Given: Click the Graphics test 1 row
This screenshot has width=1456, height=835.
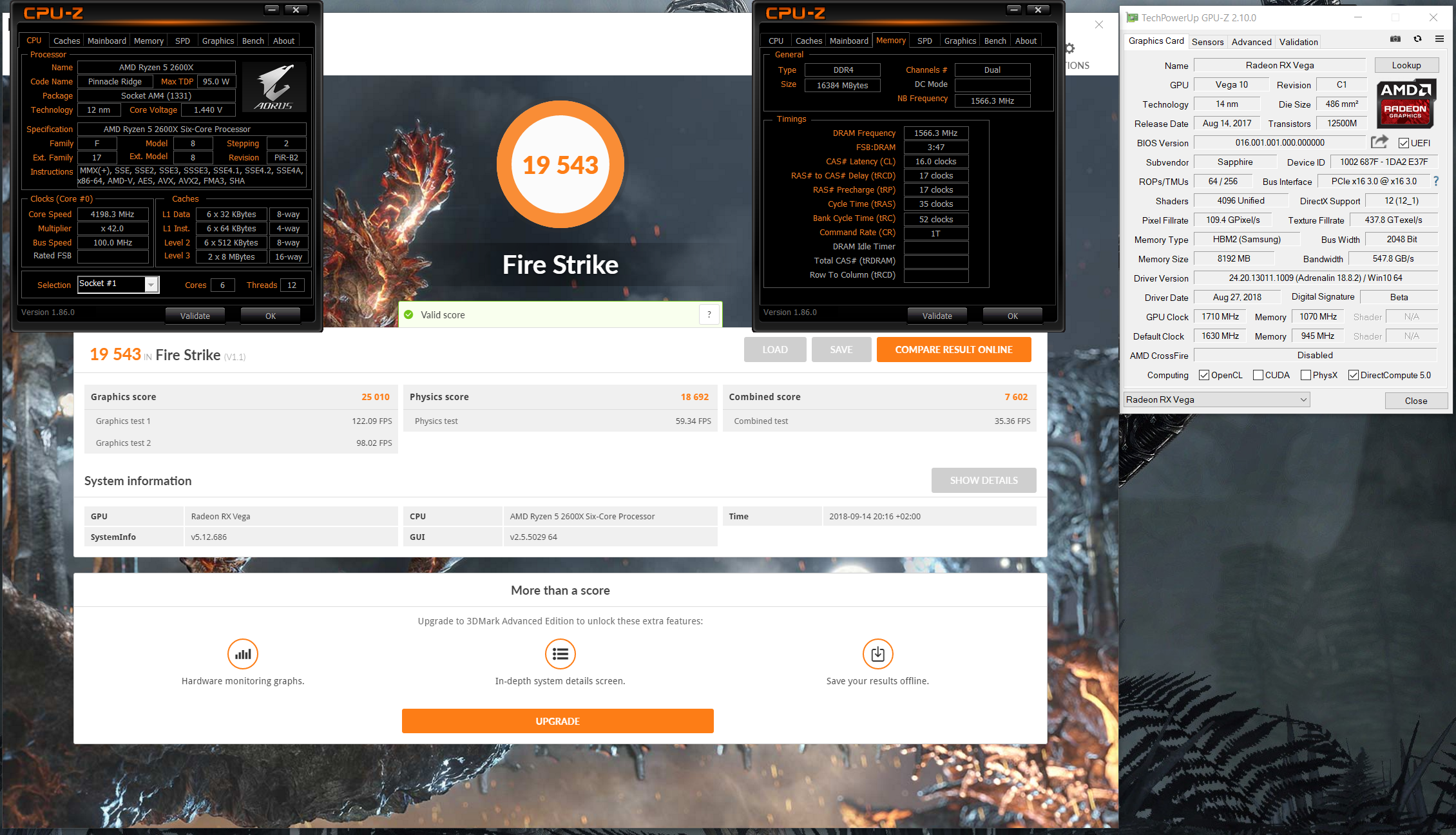Looking at the screenshot, I should tap(241, 421).
